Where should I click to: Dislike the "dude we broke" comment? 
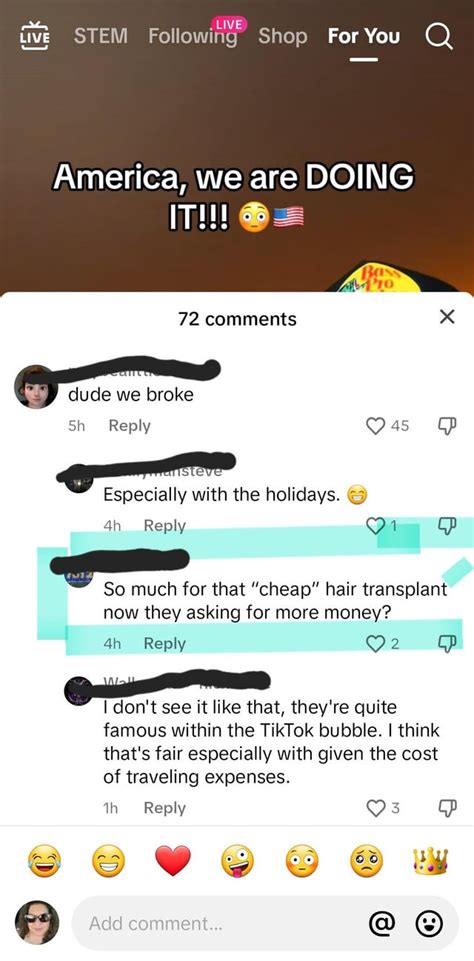coord(447,425)
